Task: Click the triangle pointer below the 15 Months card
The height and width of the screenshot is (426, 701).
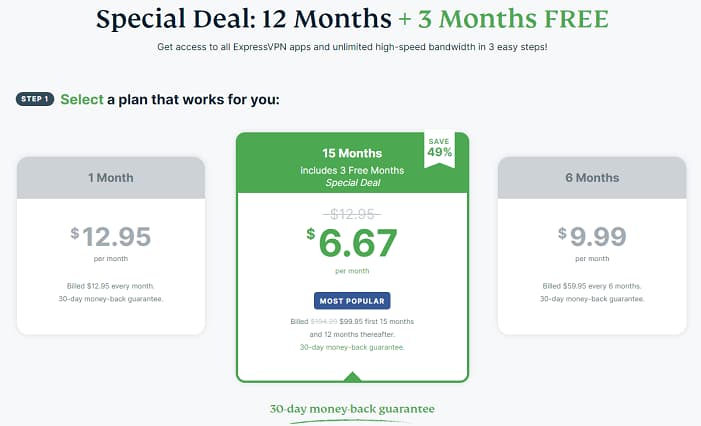Action: click(x=352, y=376)
